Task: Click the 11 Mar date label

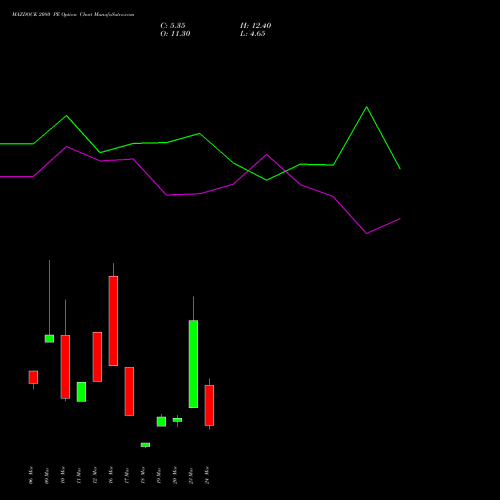Action: tap(79, 475)
